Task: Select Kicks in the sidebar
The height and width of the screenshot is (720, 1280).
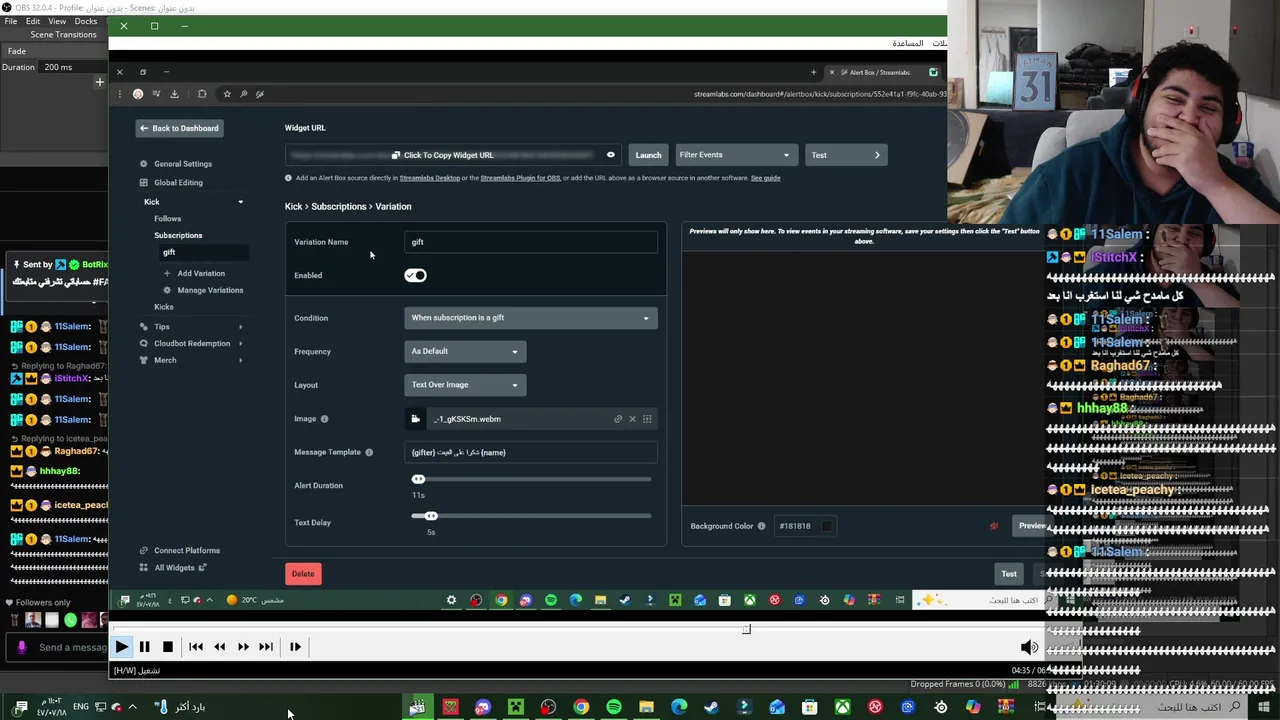Action: point(164,307)
